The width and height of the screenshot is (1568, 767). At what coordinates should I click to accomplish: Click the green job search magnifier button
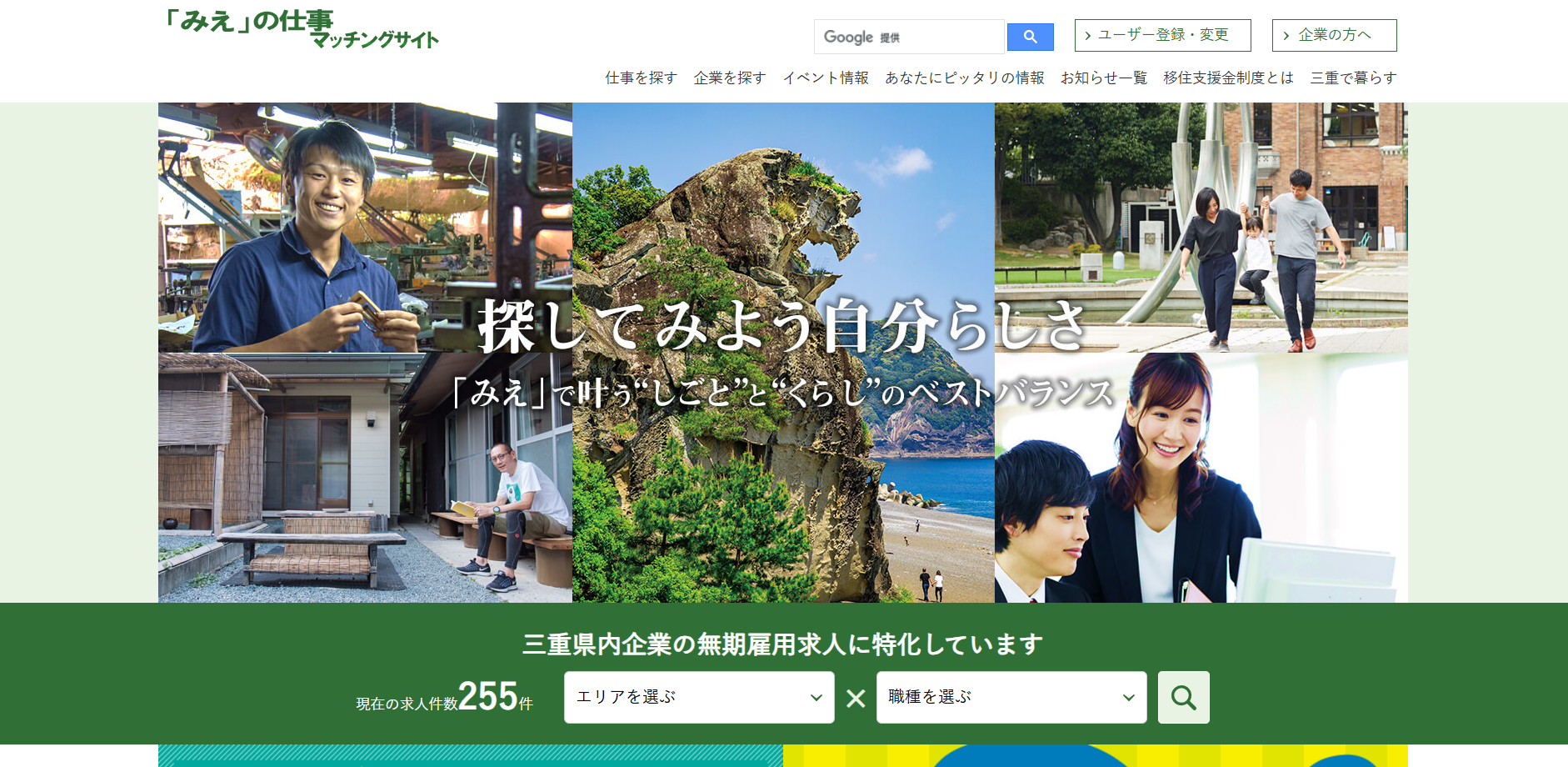pos(1183,697)
